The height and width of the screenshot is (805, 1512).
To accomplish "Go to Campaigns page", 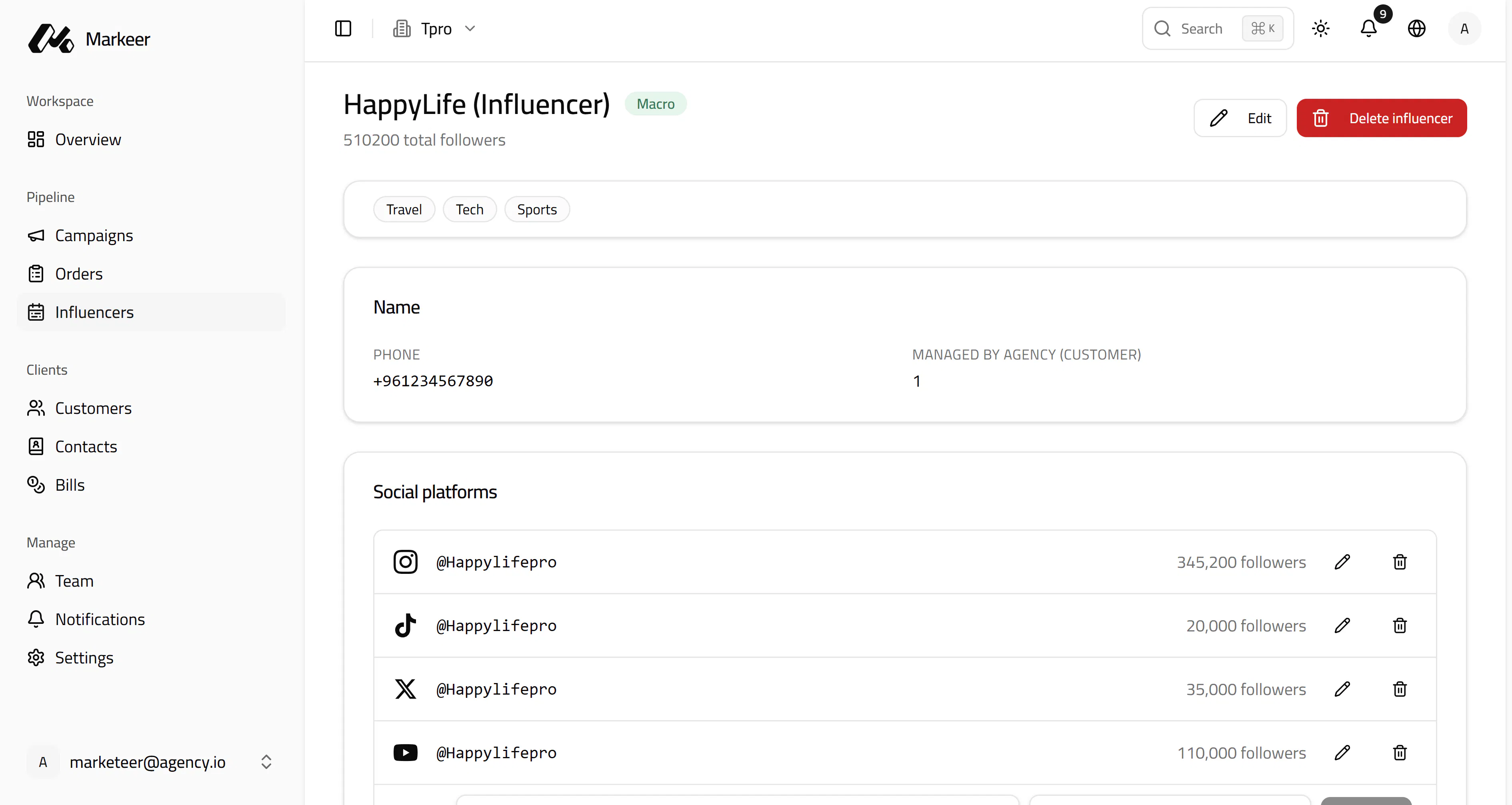I will click(x=151, y=235).
